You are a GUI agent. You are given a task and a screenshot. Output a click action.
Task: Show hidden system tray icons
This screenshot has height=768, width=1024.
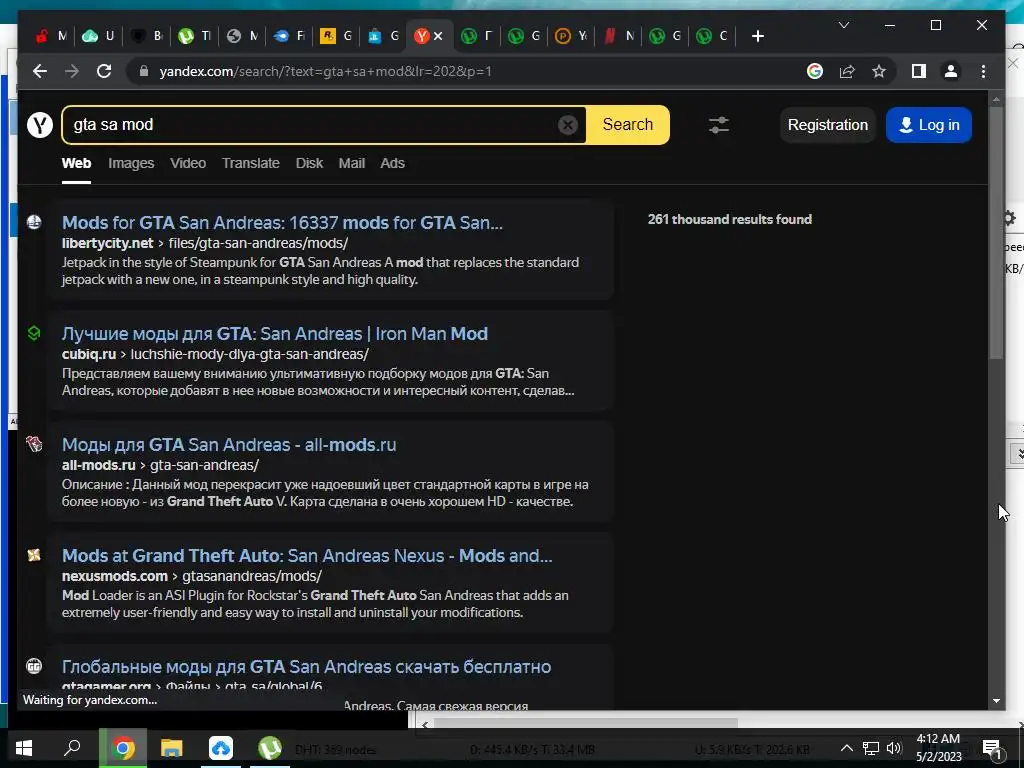coord(846,748)
